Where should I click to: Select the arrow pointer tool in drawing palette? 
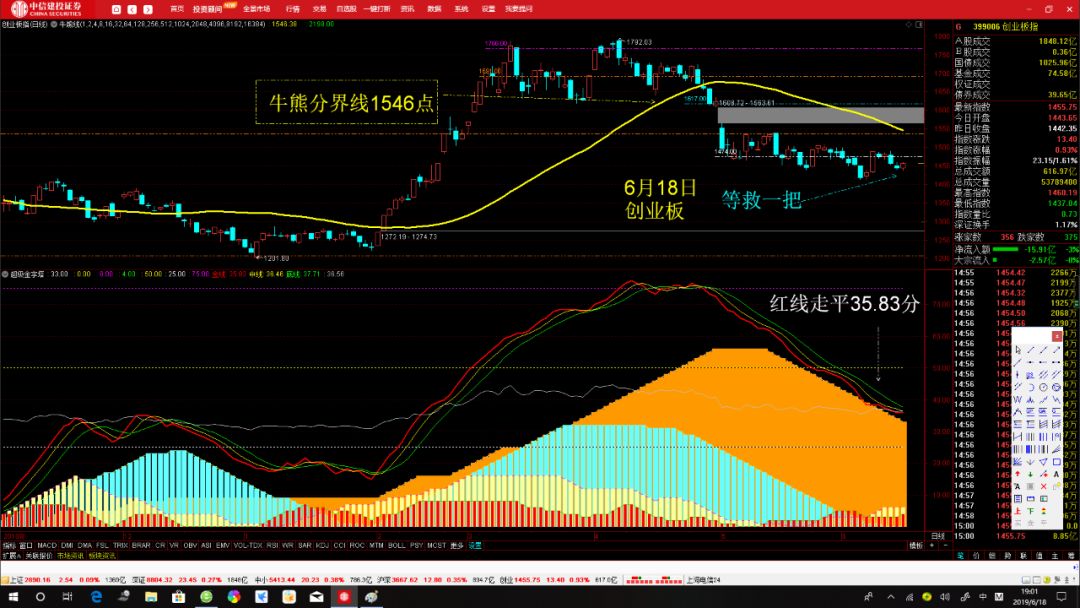[x=1018, y=351]
